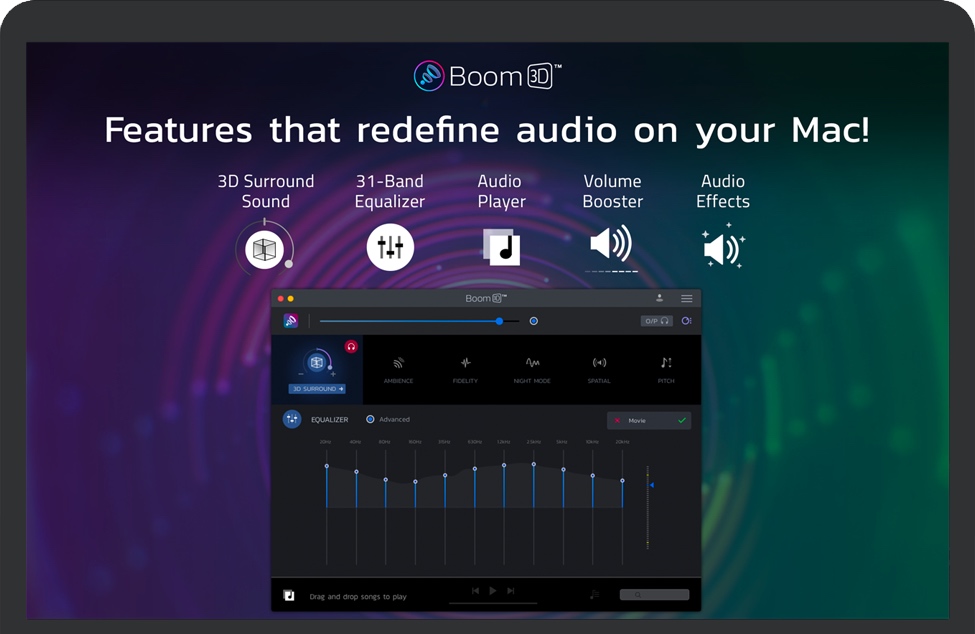
Task: Click the 'Drag and drop songs to play' text
Action: (x=358, y=596)
